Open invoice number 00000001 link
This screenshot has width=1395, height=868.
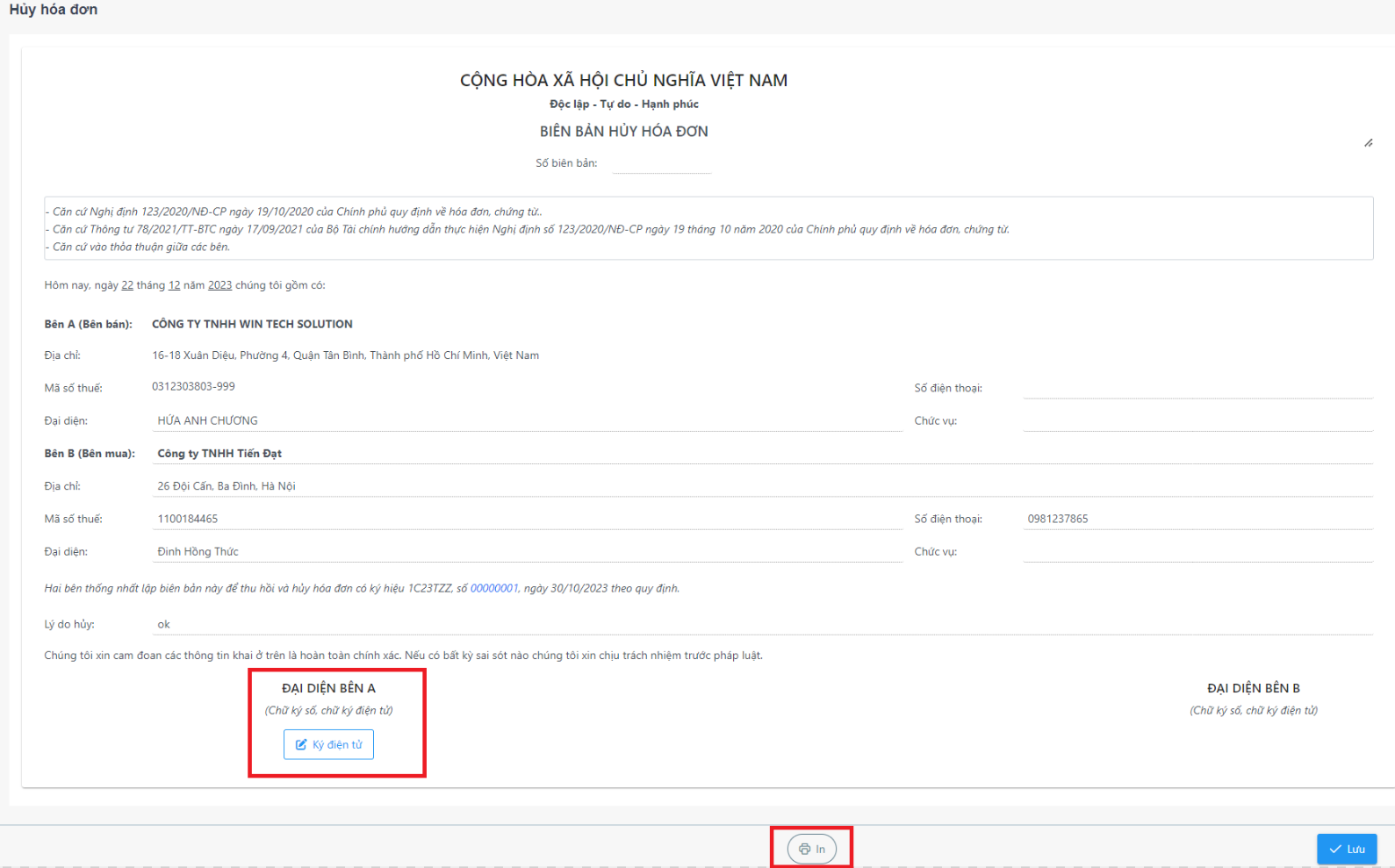(494, 588)
